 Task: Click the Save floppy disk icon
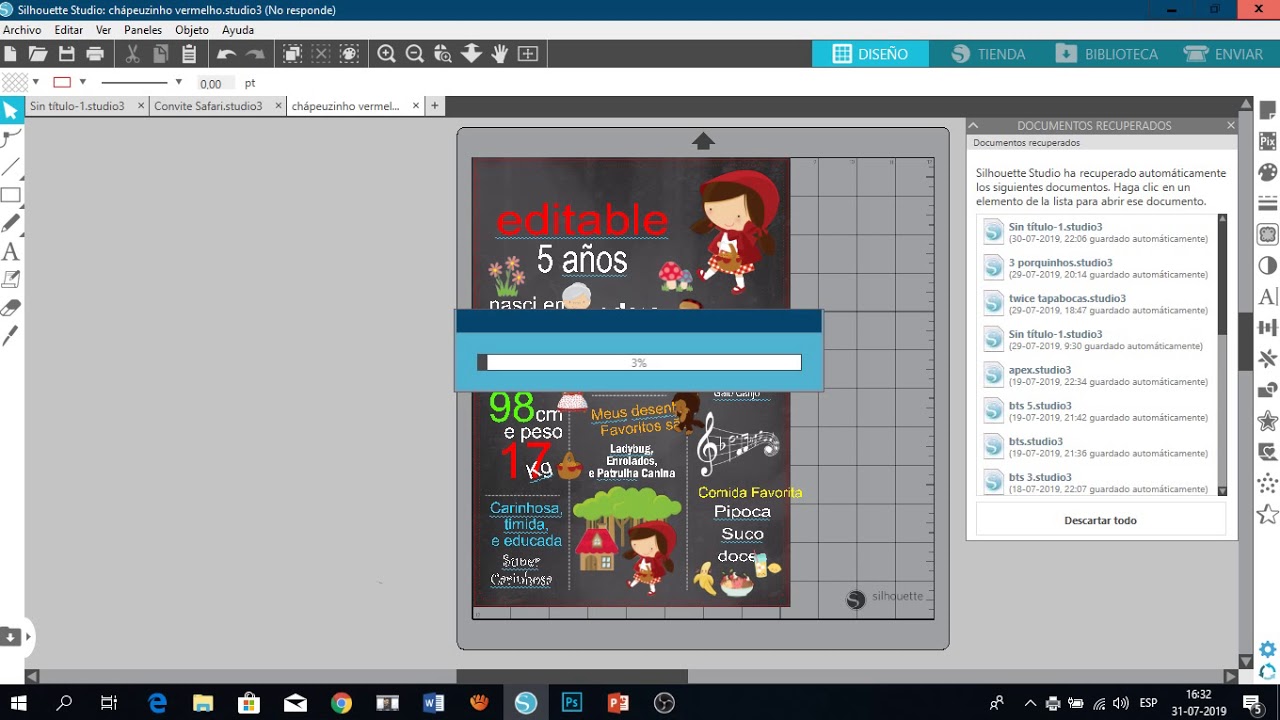(x=66, y=54)
